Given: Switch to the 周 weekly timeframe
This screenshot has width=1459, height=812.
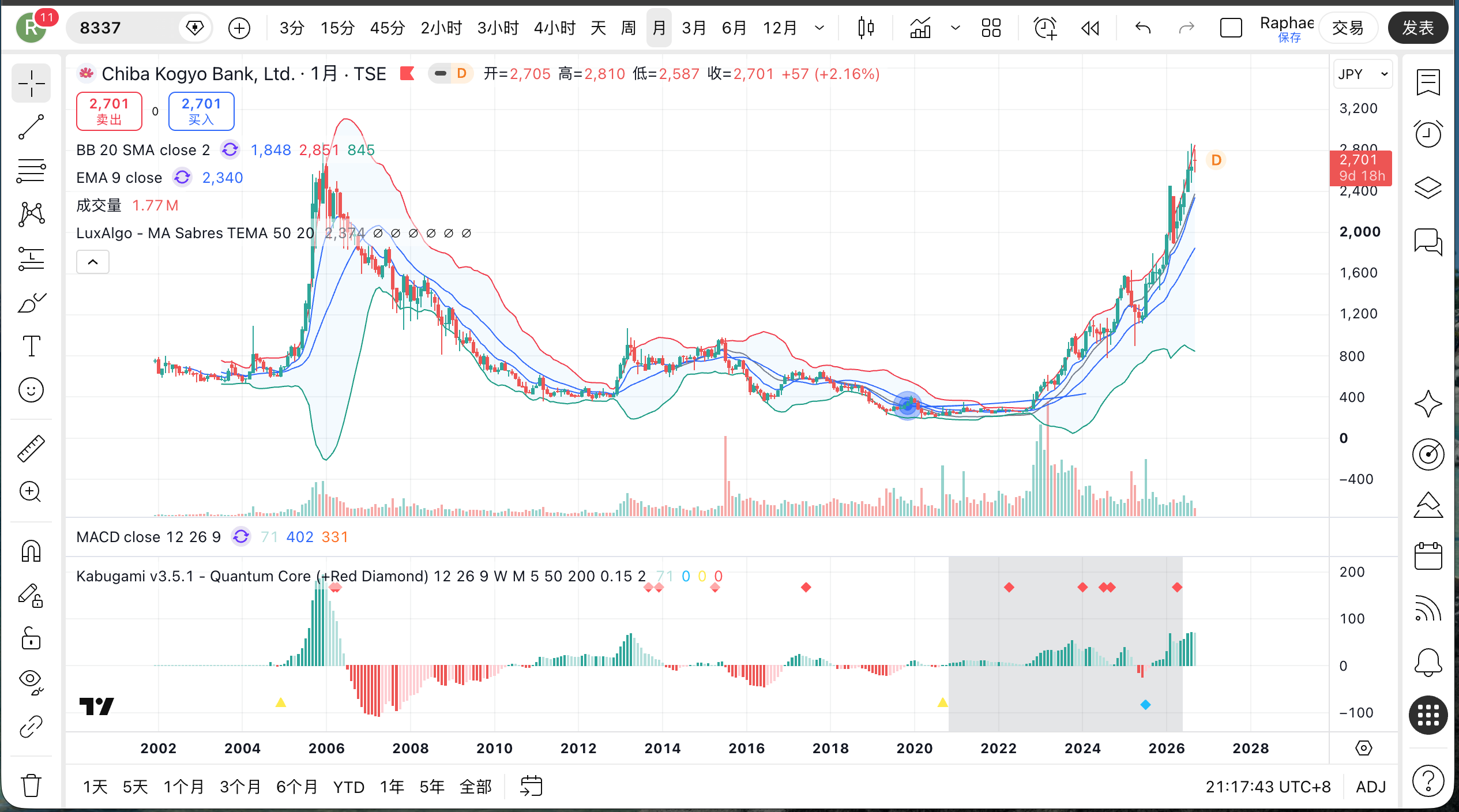Looking at the screenshot, I should pos(629,28).
